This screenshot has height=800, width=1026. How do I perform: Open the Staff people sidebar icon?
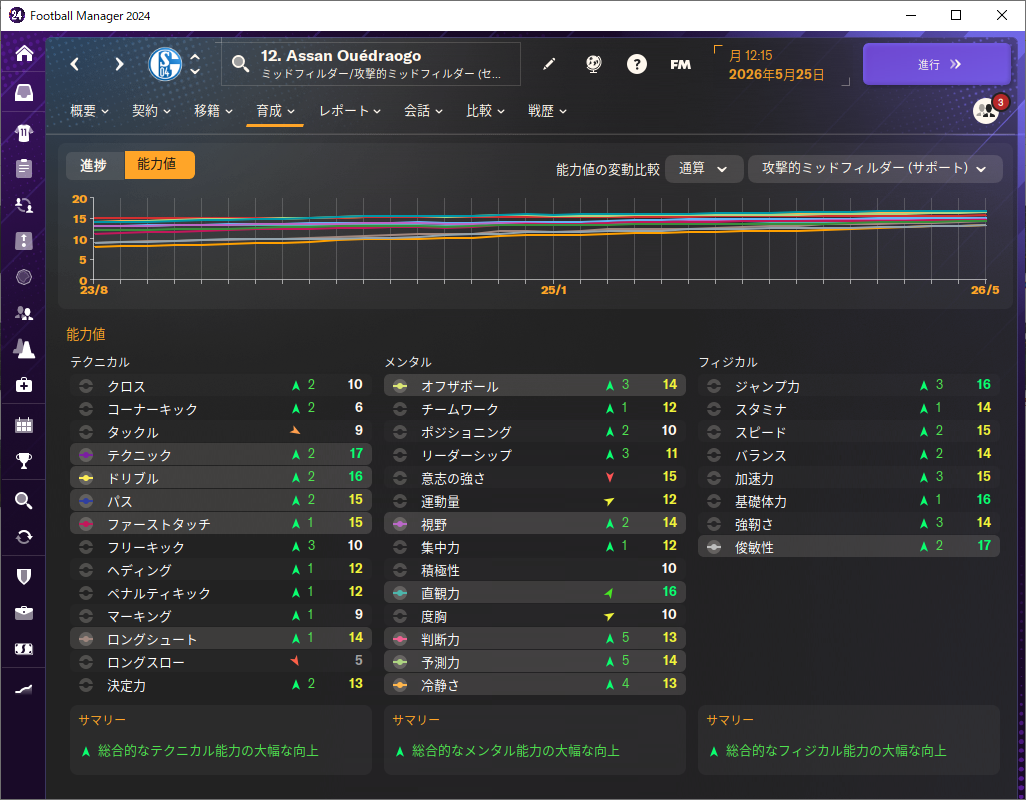click(x=24, y=313)
